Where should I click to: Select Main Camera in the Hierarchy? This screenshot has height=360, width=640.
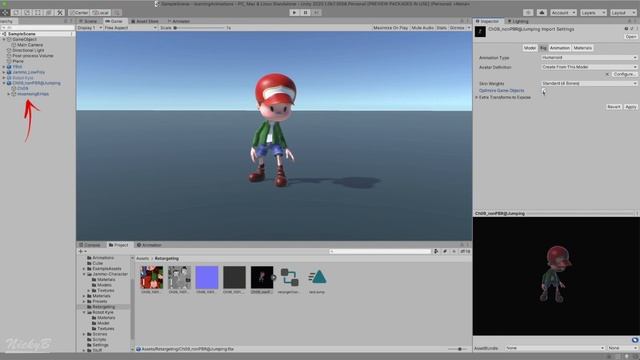pos(30,45)
